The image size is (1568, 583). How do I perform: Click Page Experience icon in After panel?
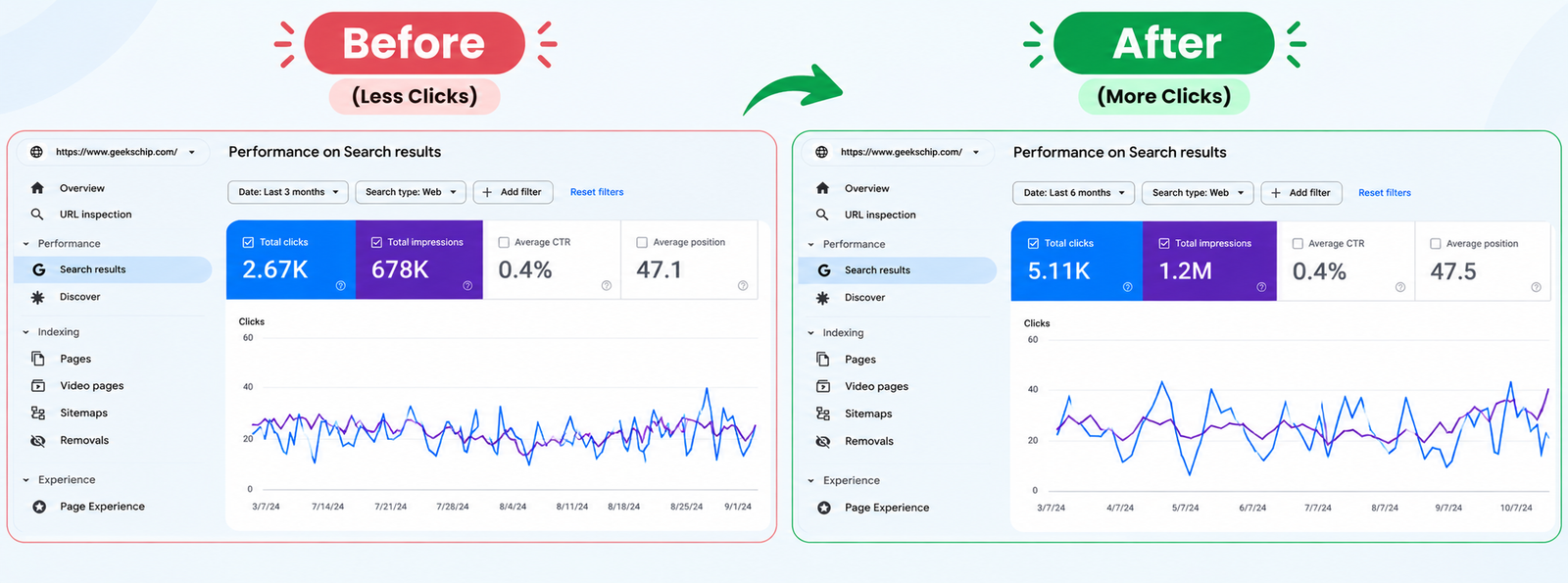[x=824, y=508]
